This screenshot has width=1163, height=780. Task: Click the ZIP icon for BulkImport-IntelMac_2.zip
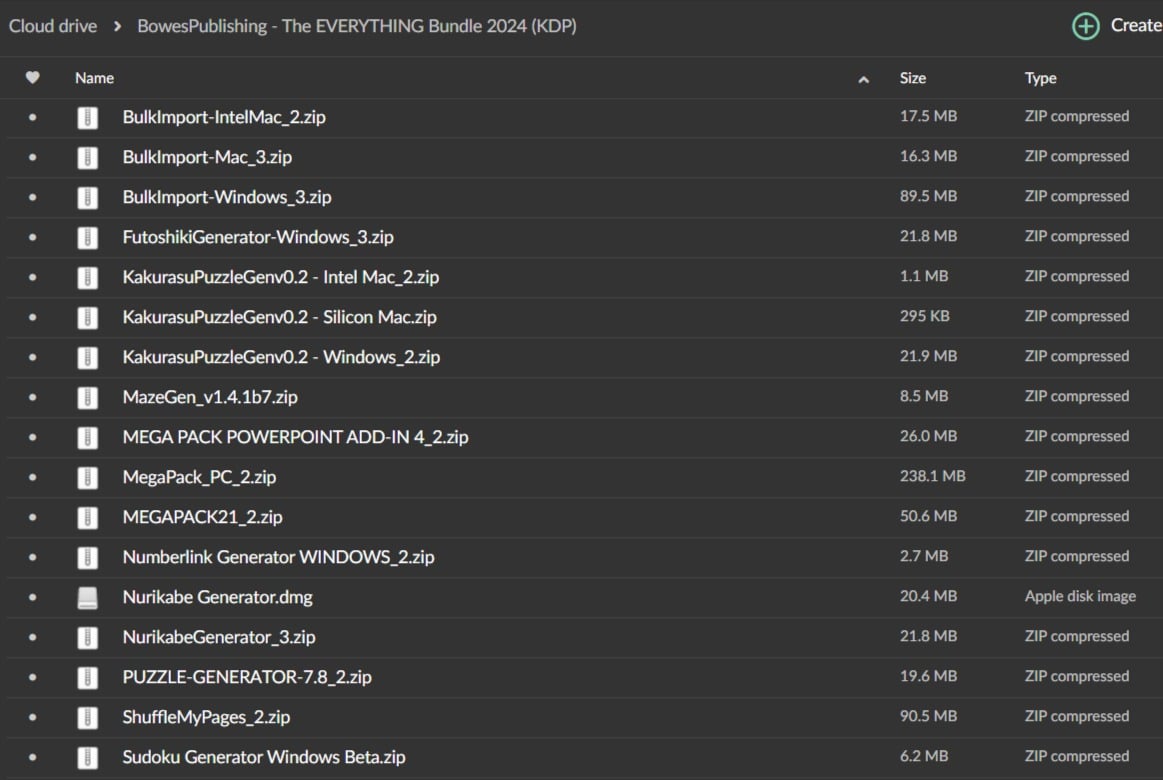(x=88, y=117)
